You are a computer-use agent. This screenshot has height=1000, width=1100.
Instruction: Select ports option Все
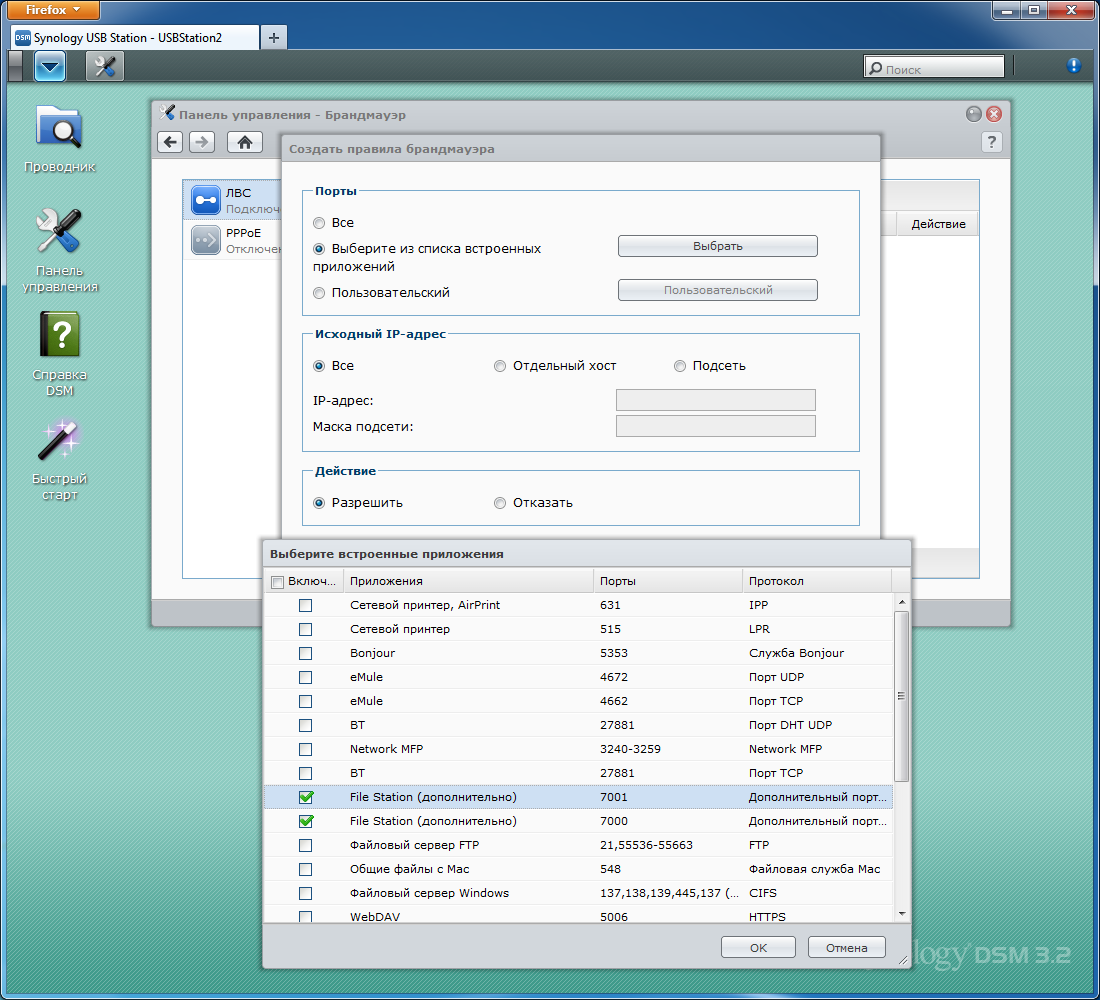pyautogui.click(x=319, y=223)
